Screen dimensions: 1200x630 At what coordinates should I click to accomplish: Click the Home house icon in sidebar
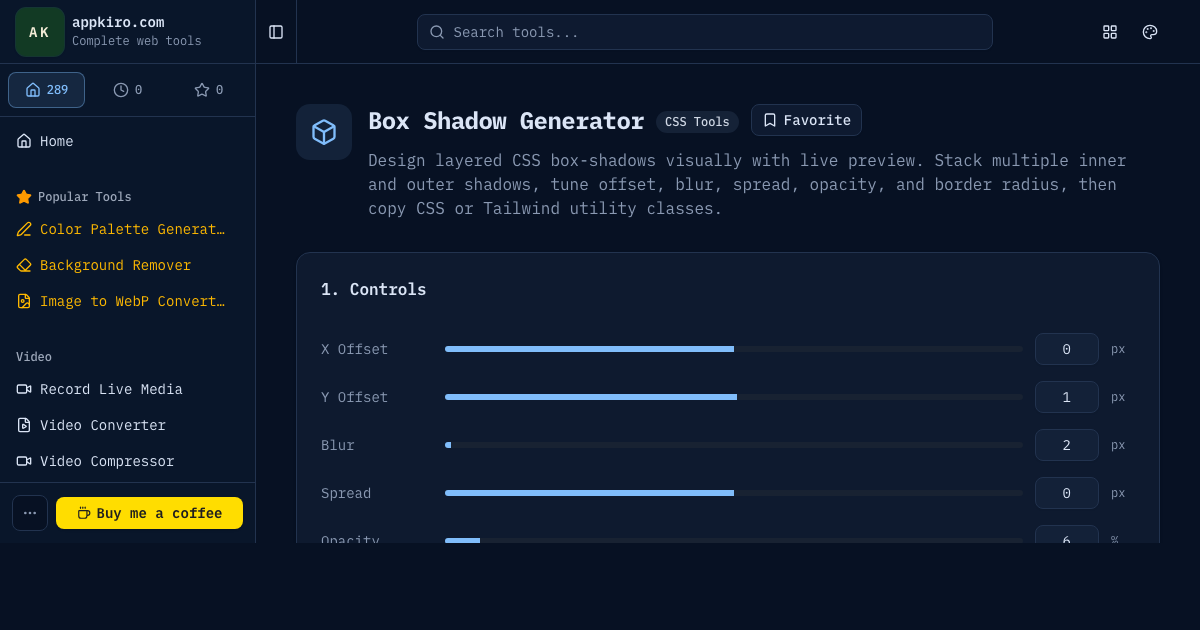click(x=24, y=141)
